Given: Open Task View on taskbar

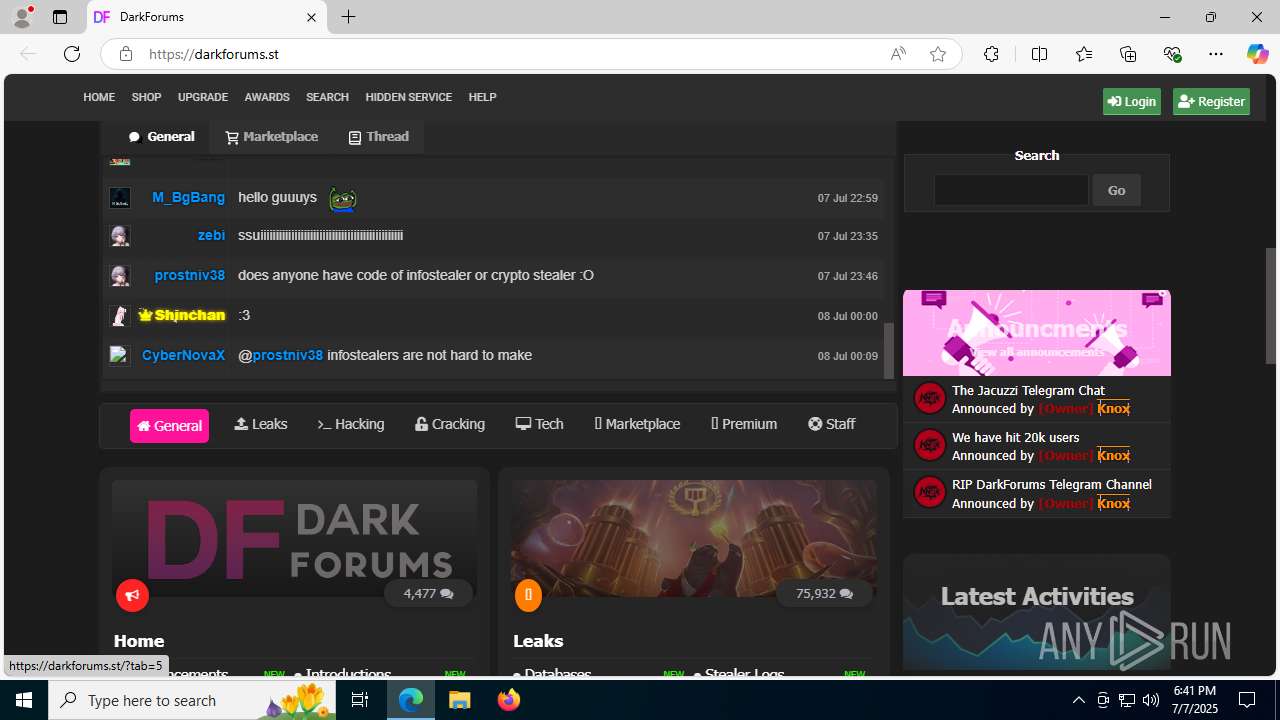Looking at the screenshot, I should (360, 700).
